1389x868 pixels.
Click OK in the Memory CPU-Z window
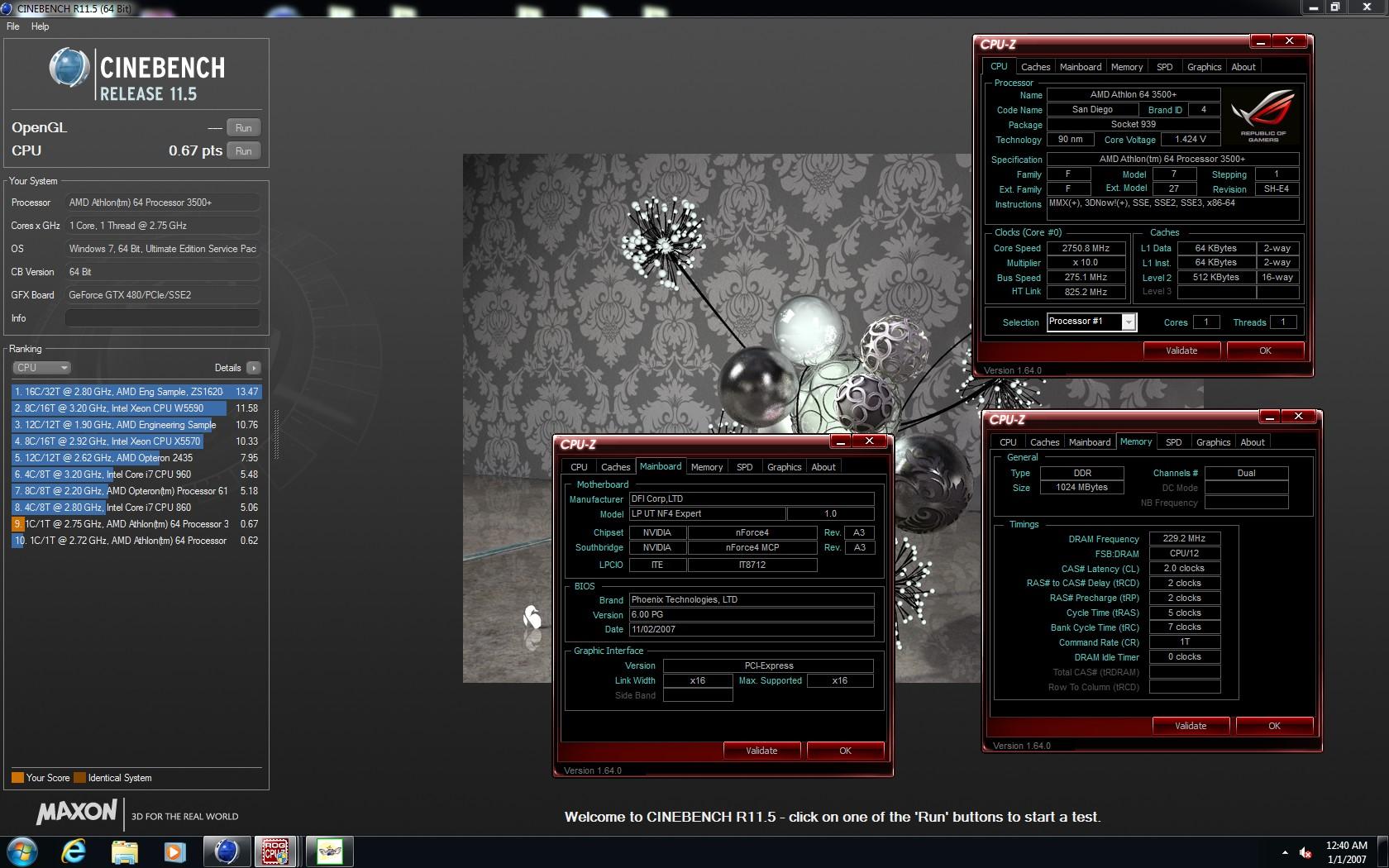pos(1274,726)
